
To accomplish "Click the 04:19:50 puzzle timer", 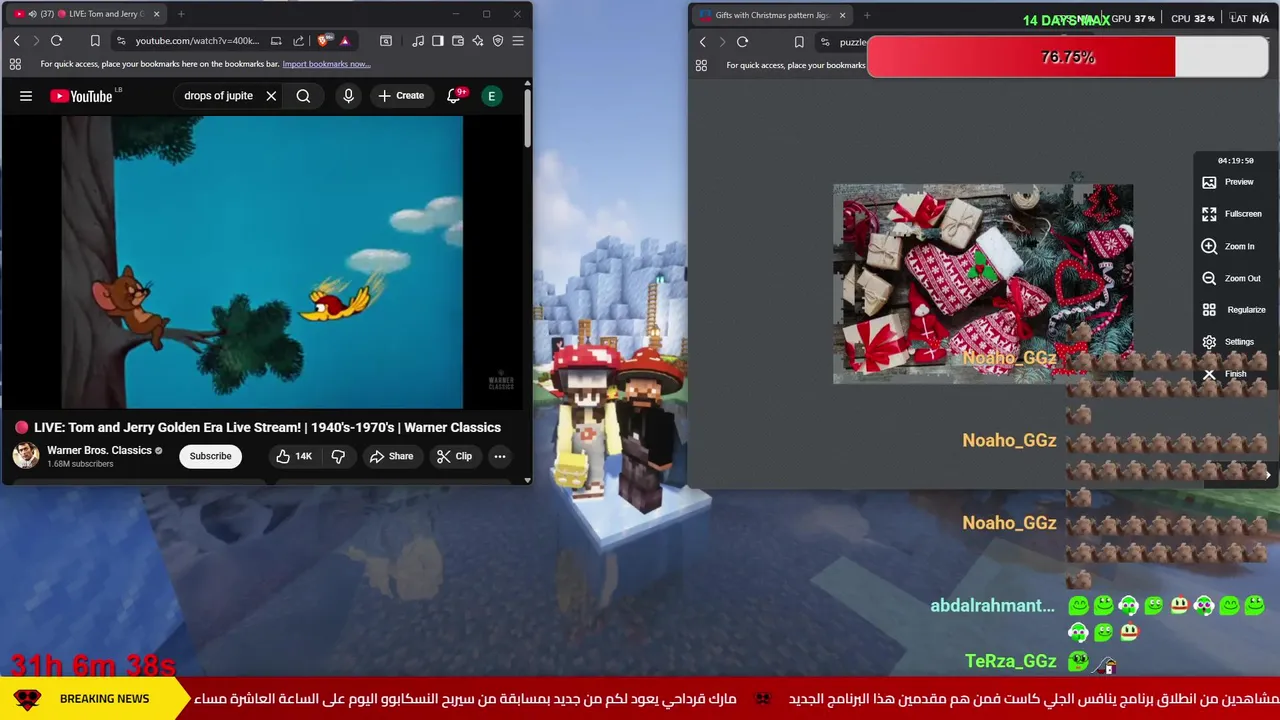I will [x=1235, y=160].
